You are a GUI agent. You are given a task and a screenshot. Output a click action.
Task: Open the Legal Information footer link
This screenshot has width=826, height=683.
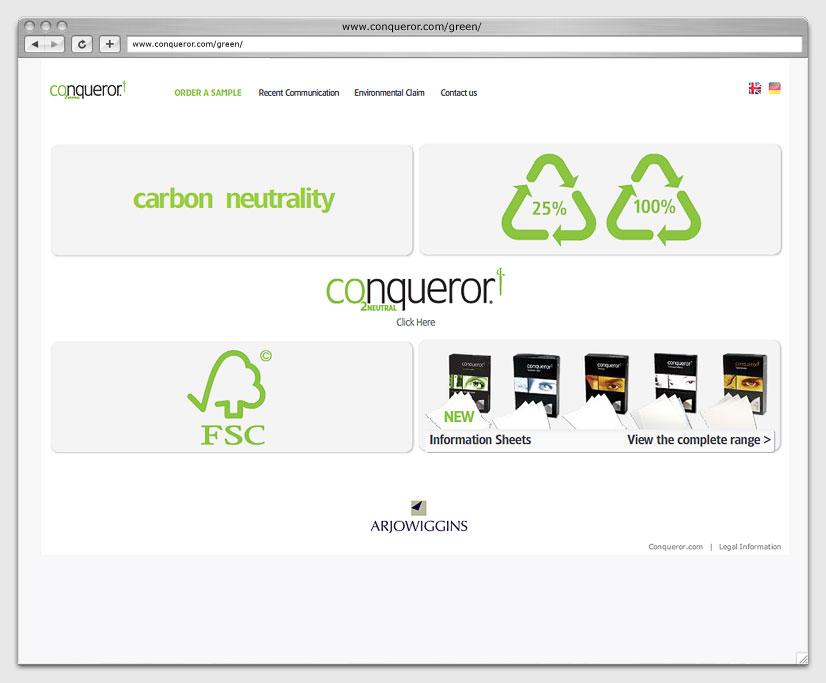click(750, 547)
